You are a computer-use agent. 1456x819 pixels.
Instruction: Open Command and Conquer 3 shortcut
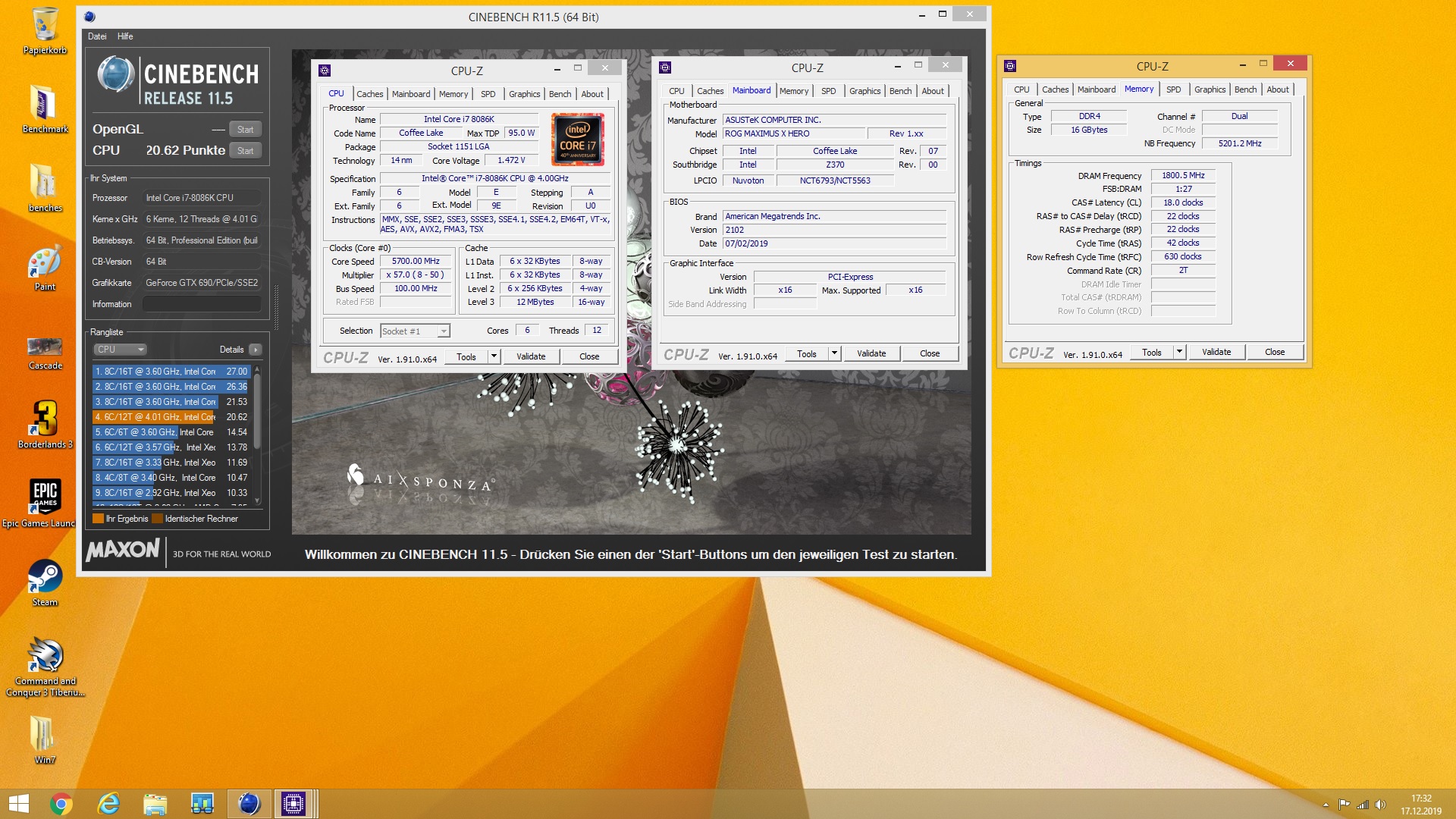45,666
